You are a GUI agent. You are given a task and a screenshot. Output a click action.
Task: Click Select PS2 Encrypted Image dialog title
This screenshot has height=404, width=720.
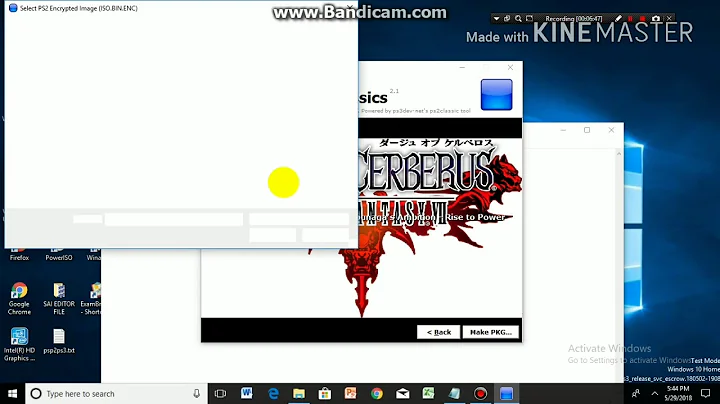[x=79, y=8]
